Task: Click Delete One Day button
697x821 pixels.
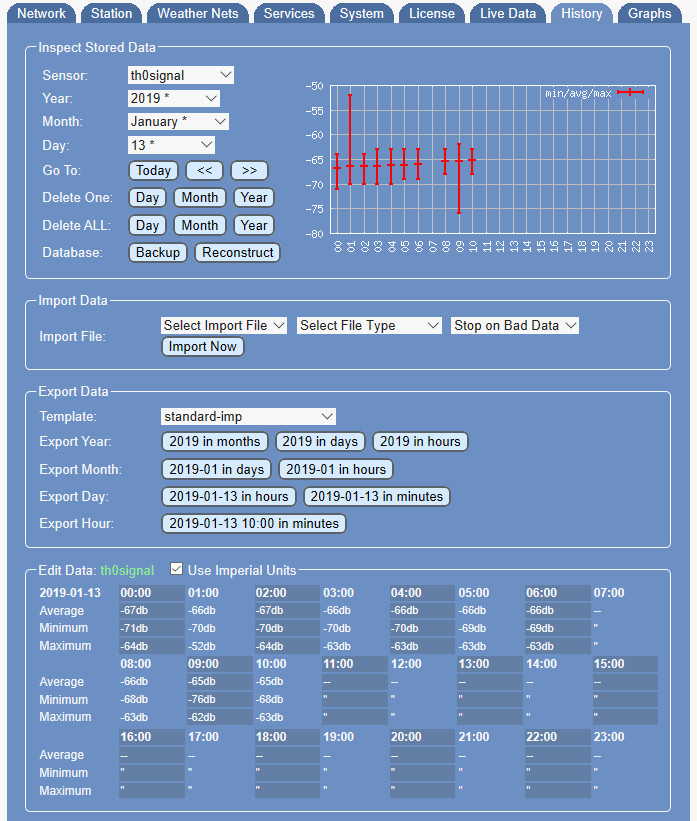Action: 147,198
